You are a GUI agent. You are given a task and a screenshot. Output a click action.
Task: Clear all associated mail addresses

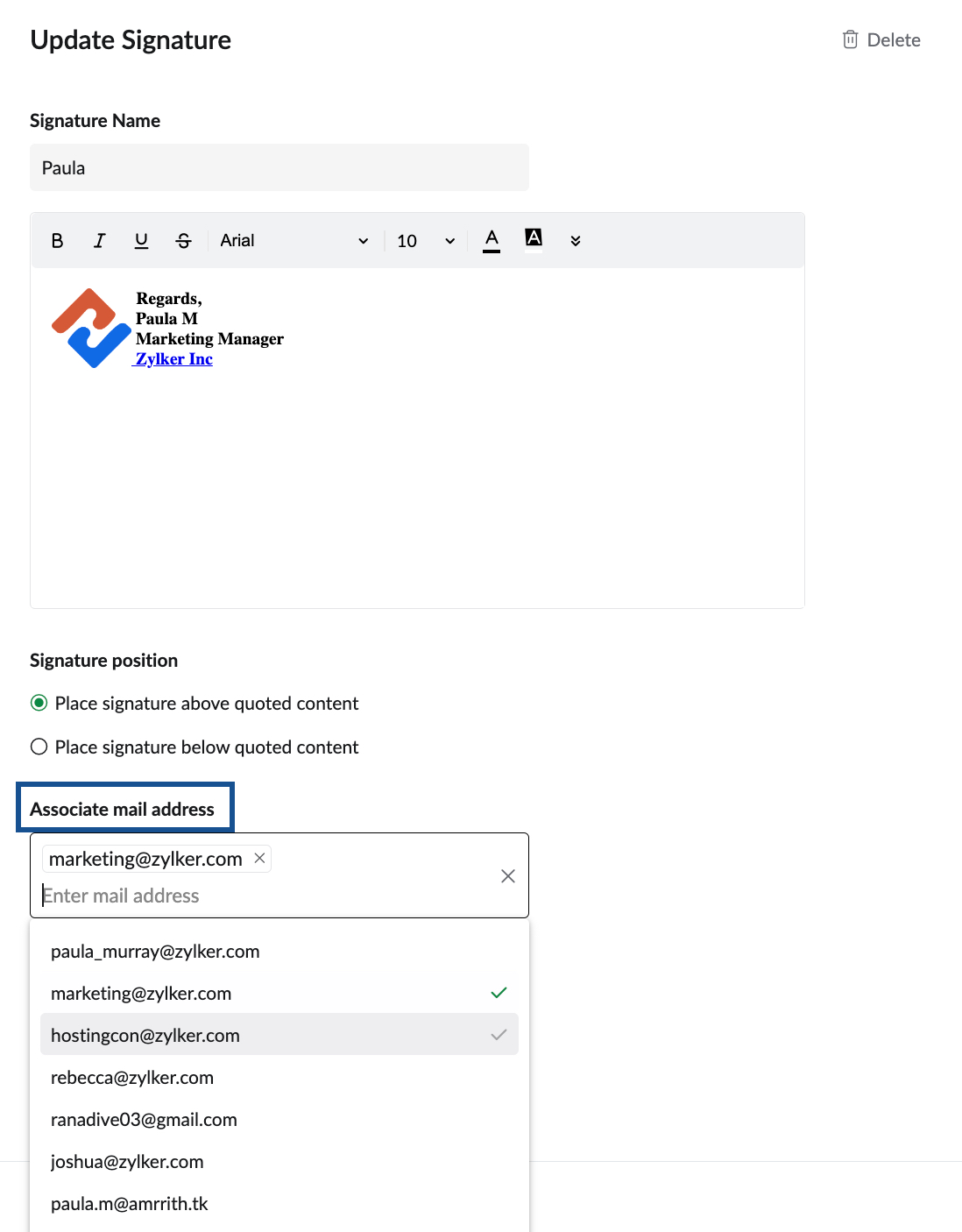tap(507, 876)
